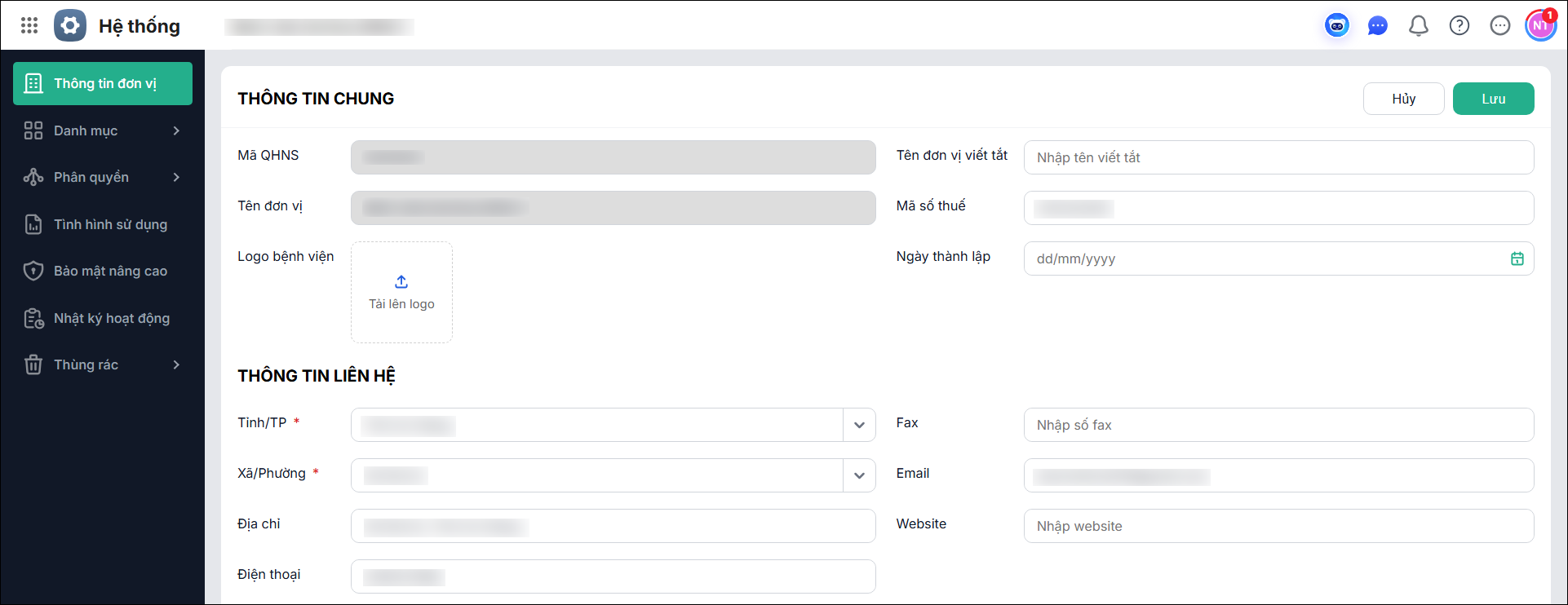This screenshot has width=1568, height=605.
Task: Click the Hủy button
Action: click(x=1403, y=99)
